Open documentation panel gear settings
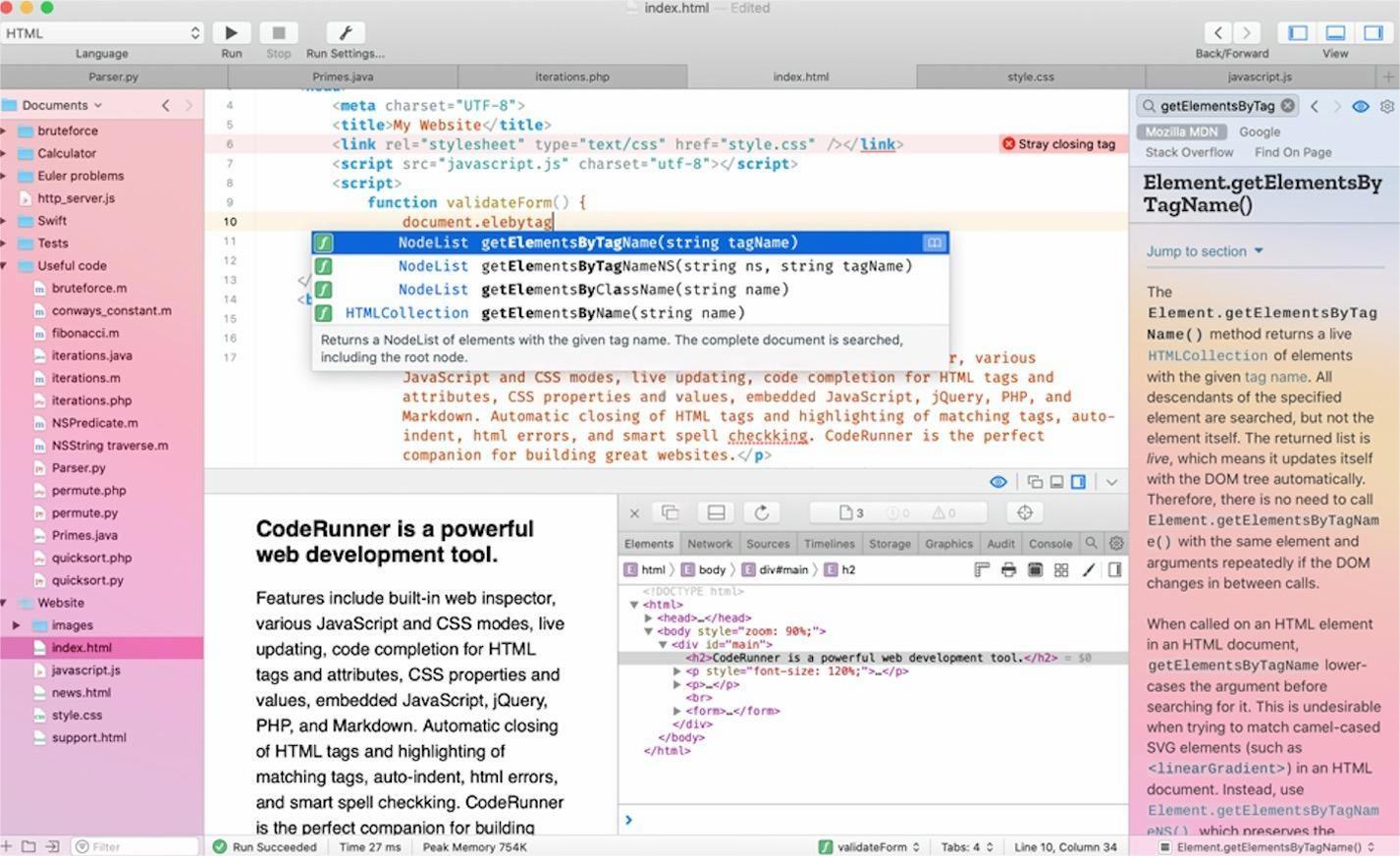The image size is (1400, 856). 1387,106
